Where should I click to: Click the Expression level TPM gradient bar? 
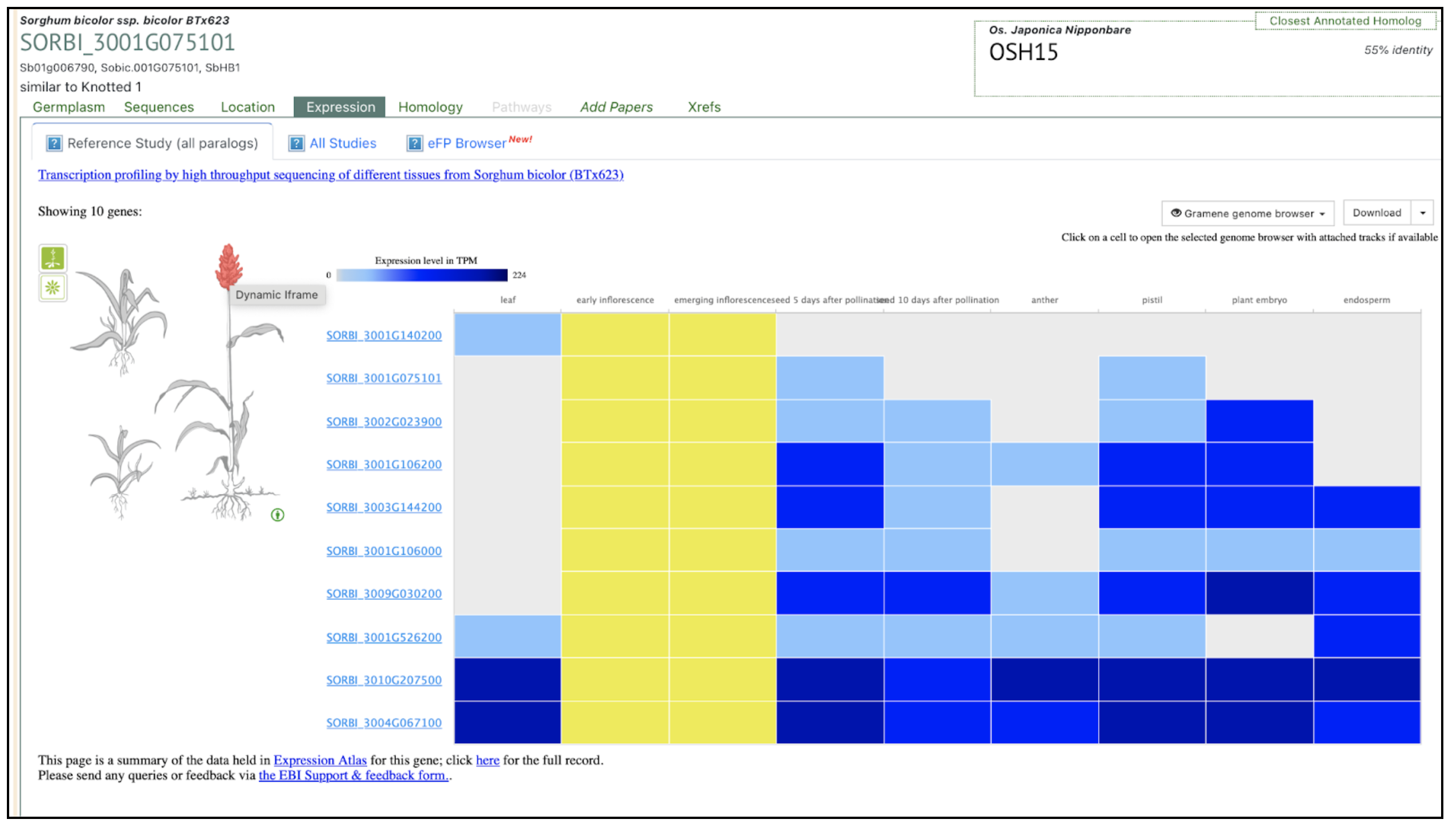point(422,275)
